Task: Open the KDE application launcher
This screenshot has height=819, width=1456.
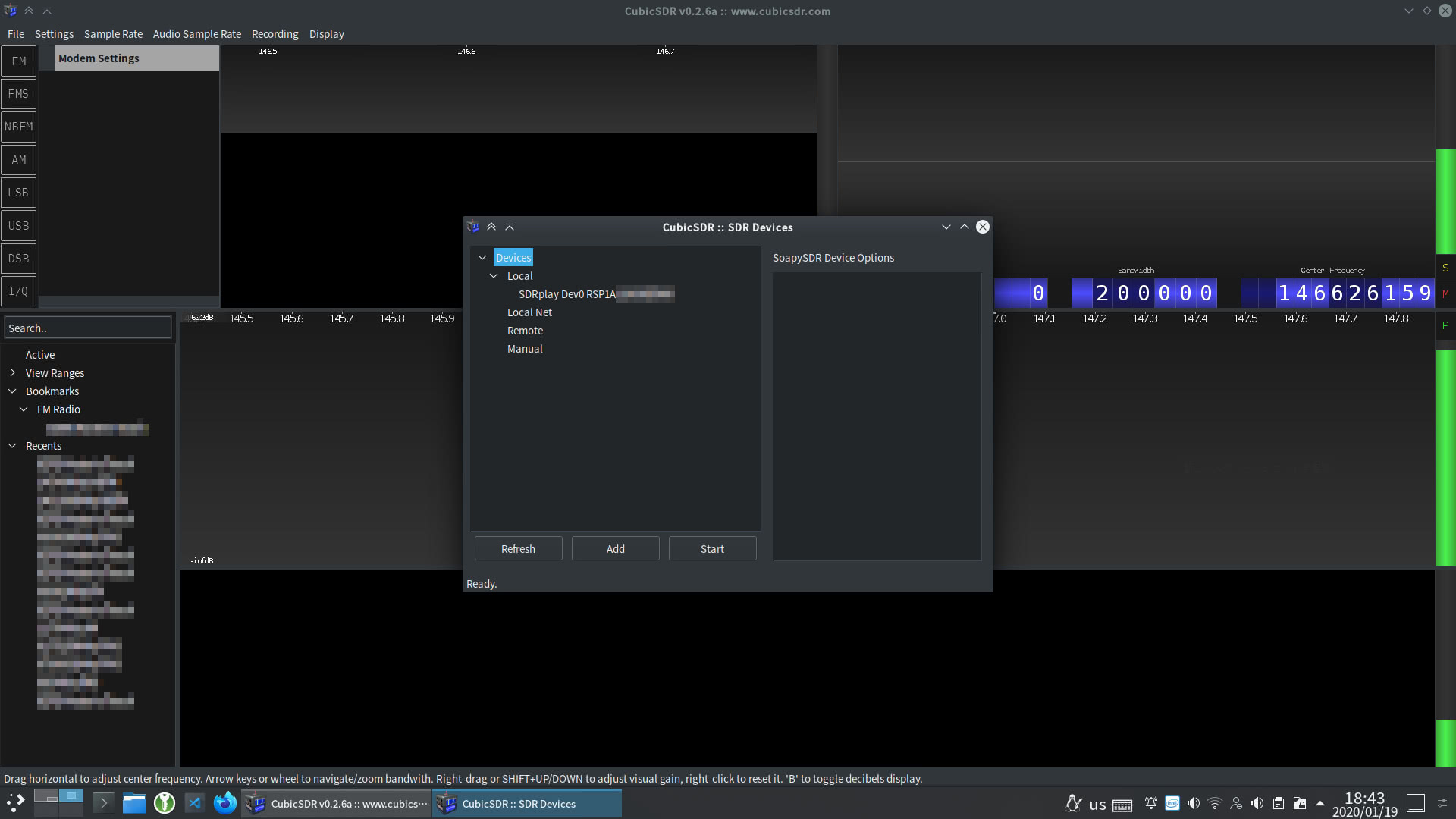Action: click(x=16, y=803)
